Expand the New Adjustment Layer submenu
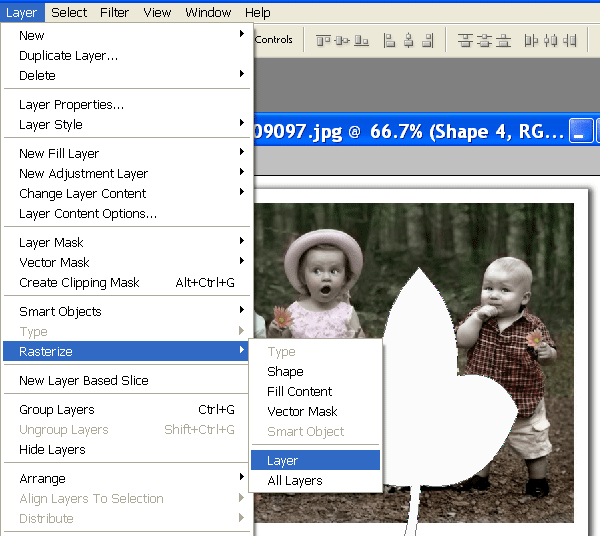The image size is (600, 536). 126,173
